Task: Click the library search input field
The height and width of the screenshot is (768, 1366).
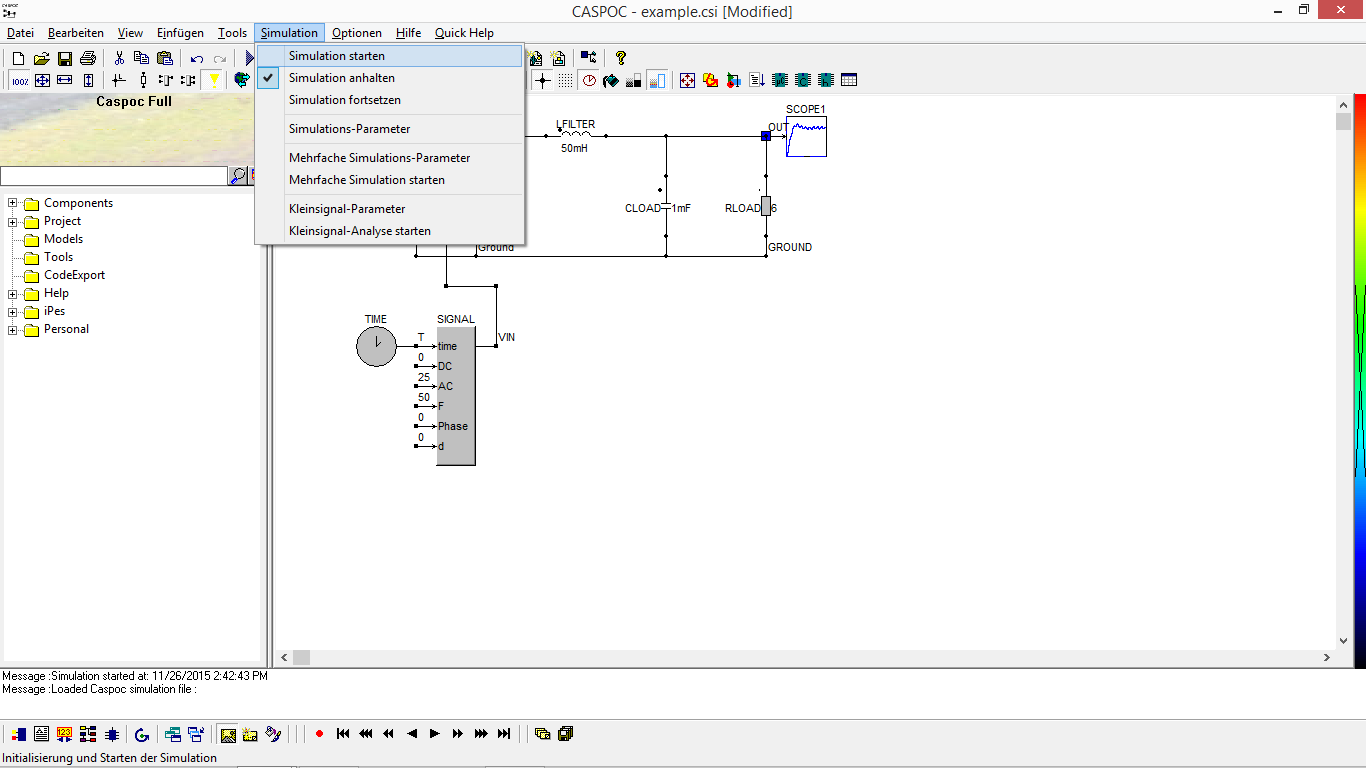Action: 114,176
